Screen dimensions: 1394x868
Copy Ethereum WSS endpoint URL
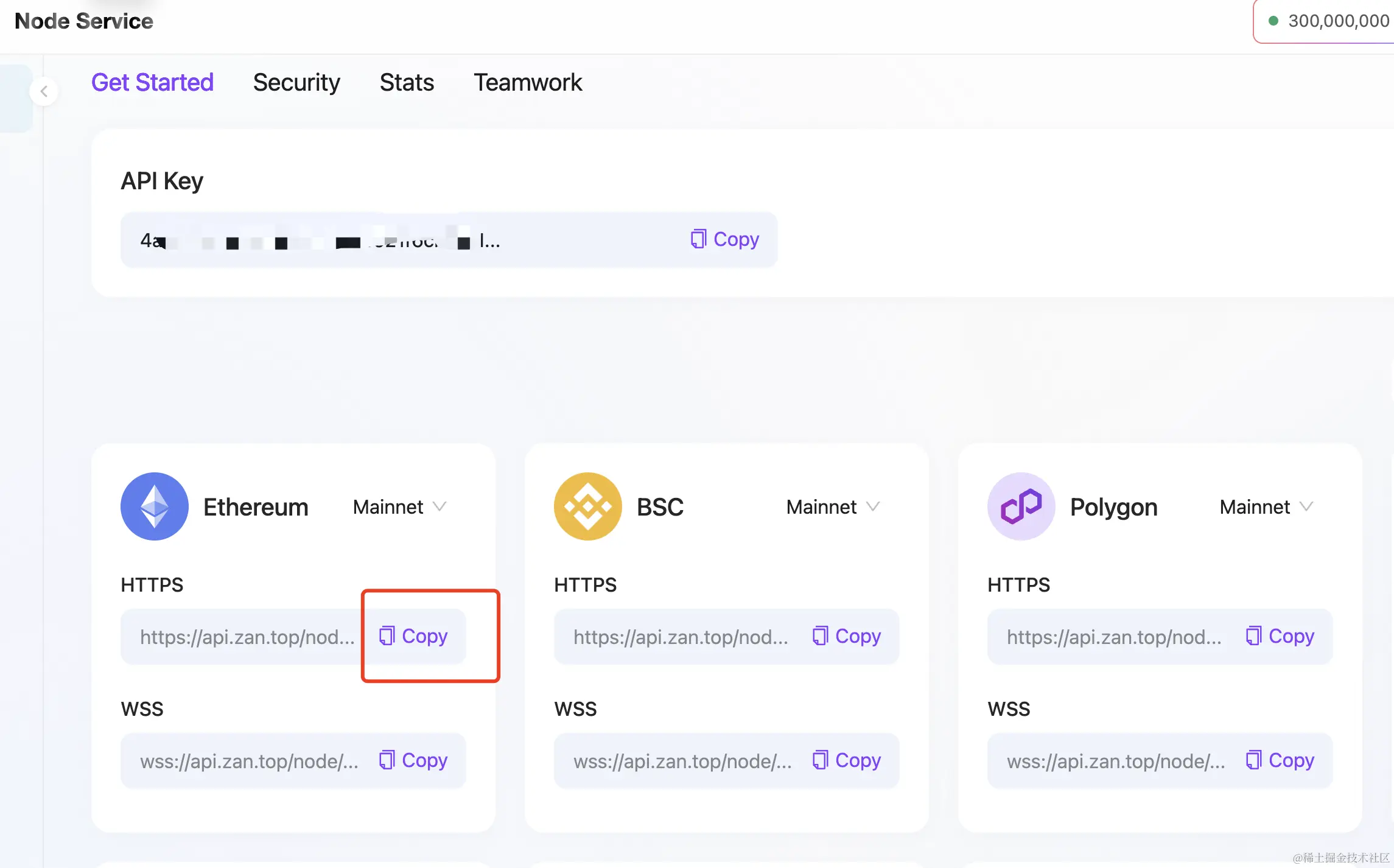(413, 760)
